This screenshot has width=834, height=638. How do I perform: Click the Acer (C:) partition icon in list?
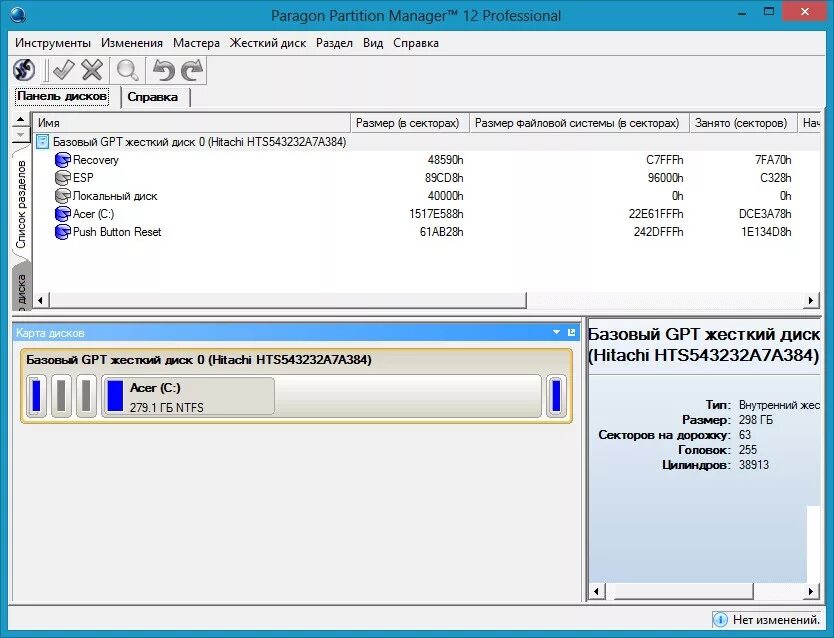coord(63,214)
